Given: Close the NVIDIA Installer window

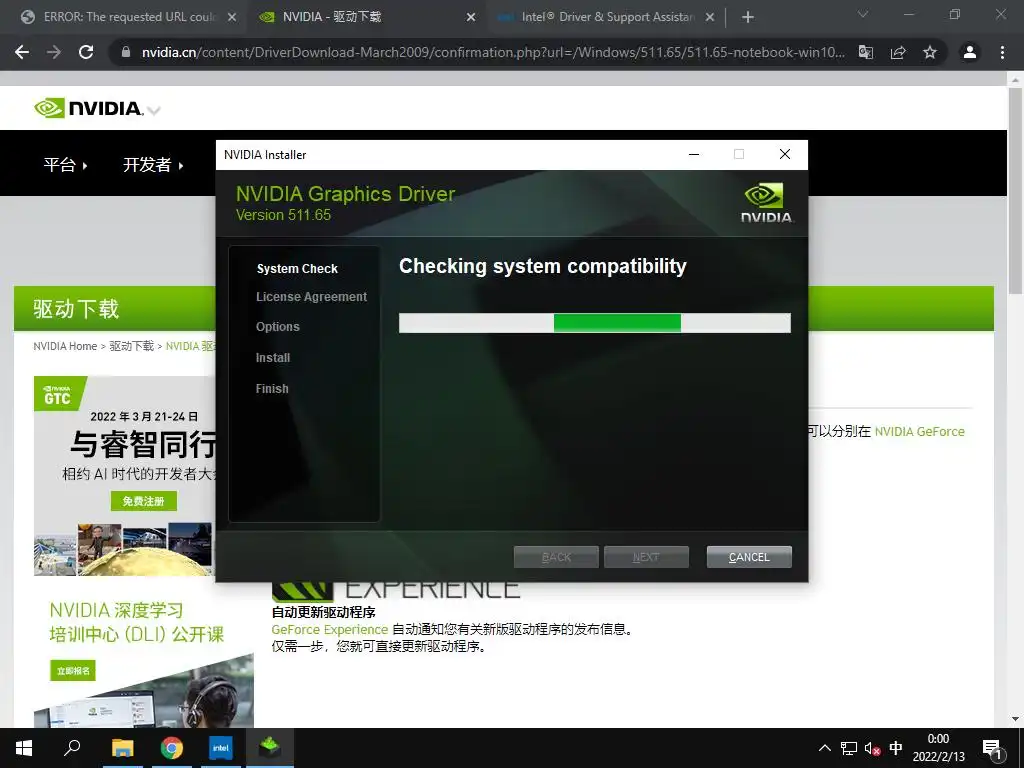Looking at the screenshot, I should [785, 154].
